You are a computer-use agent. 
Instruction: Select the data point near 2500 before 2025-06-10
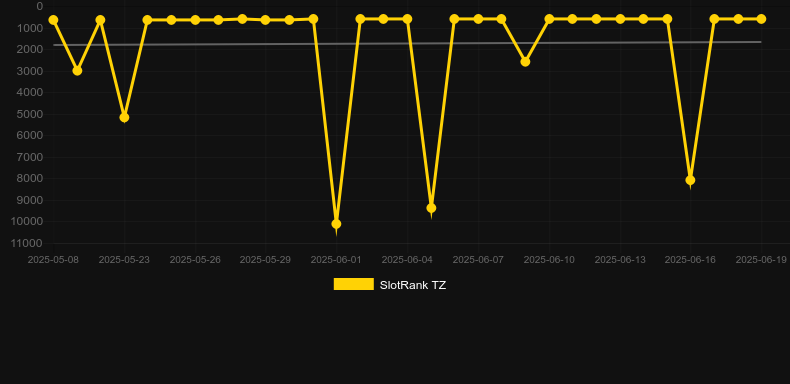(x=525, y=61)
